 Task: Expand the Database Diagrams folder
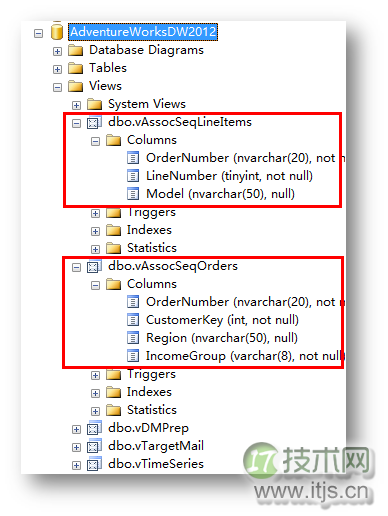[x=57, y=51]
